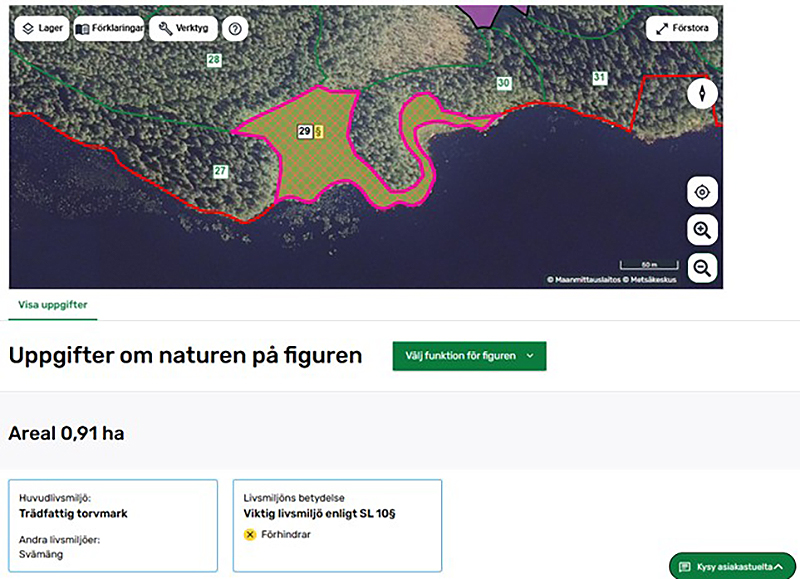Open the Verktyg tools menu

[x=182, y=28]
